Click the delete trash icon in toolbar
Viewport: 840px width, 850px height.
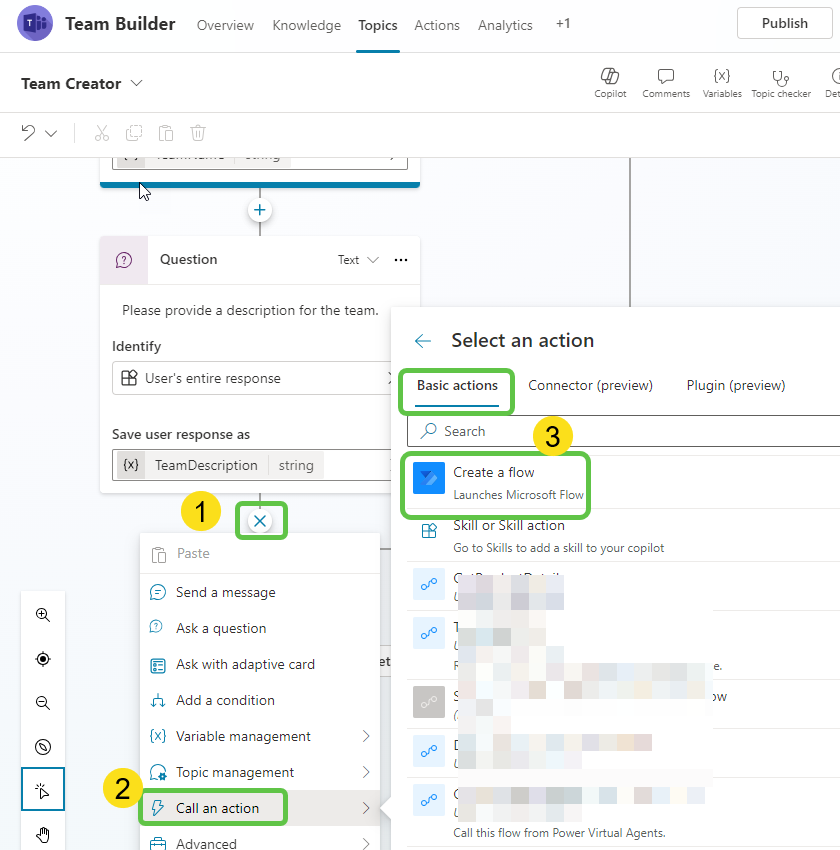click(197, 132)
